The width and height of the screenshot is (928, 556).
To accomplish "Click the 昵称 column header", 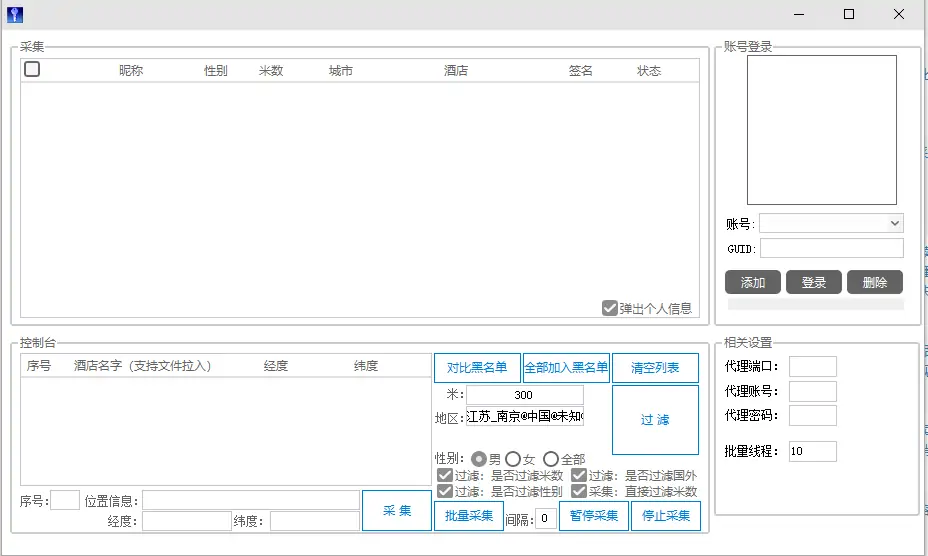I will pyautogui.click(x=131, y=71).
